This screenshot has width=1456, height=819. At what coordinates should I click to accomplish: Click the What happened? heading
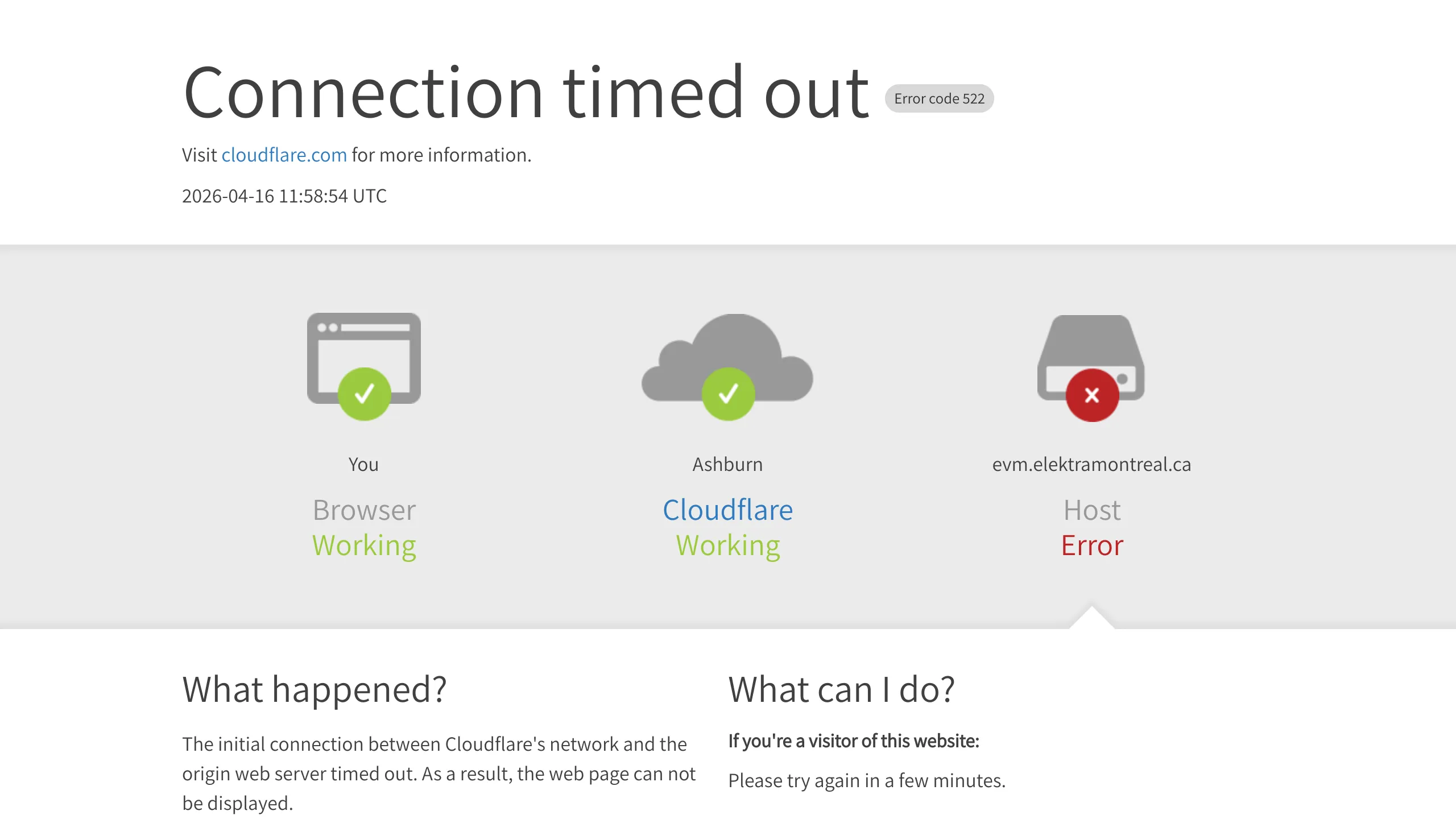pyautogui.click(x=314, y=690)
